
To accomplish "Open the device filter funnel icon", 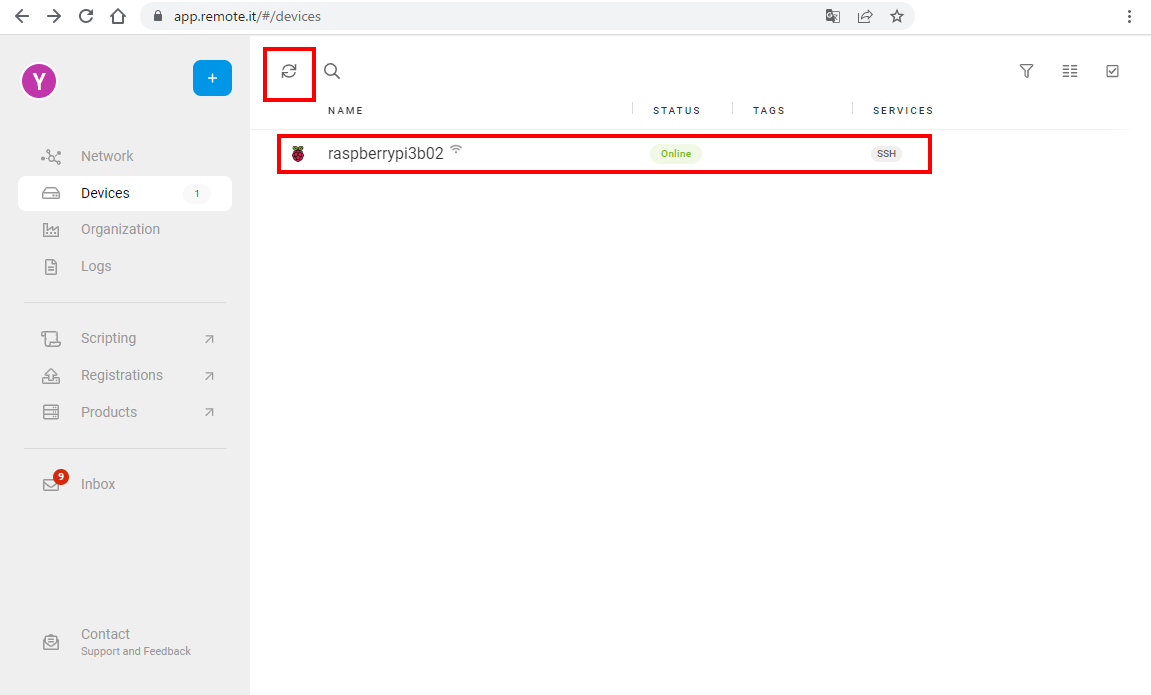I will (1026, 71).
